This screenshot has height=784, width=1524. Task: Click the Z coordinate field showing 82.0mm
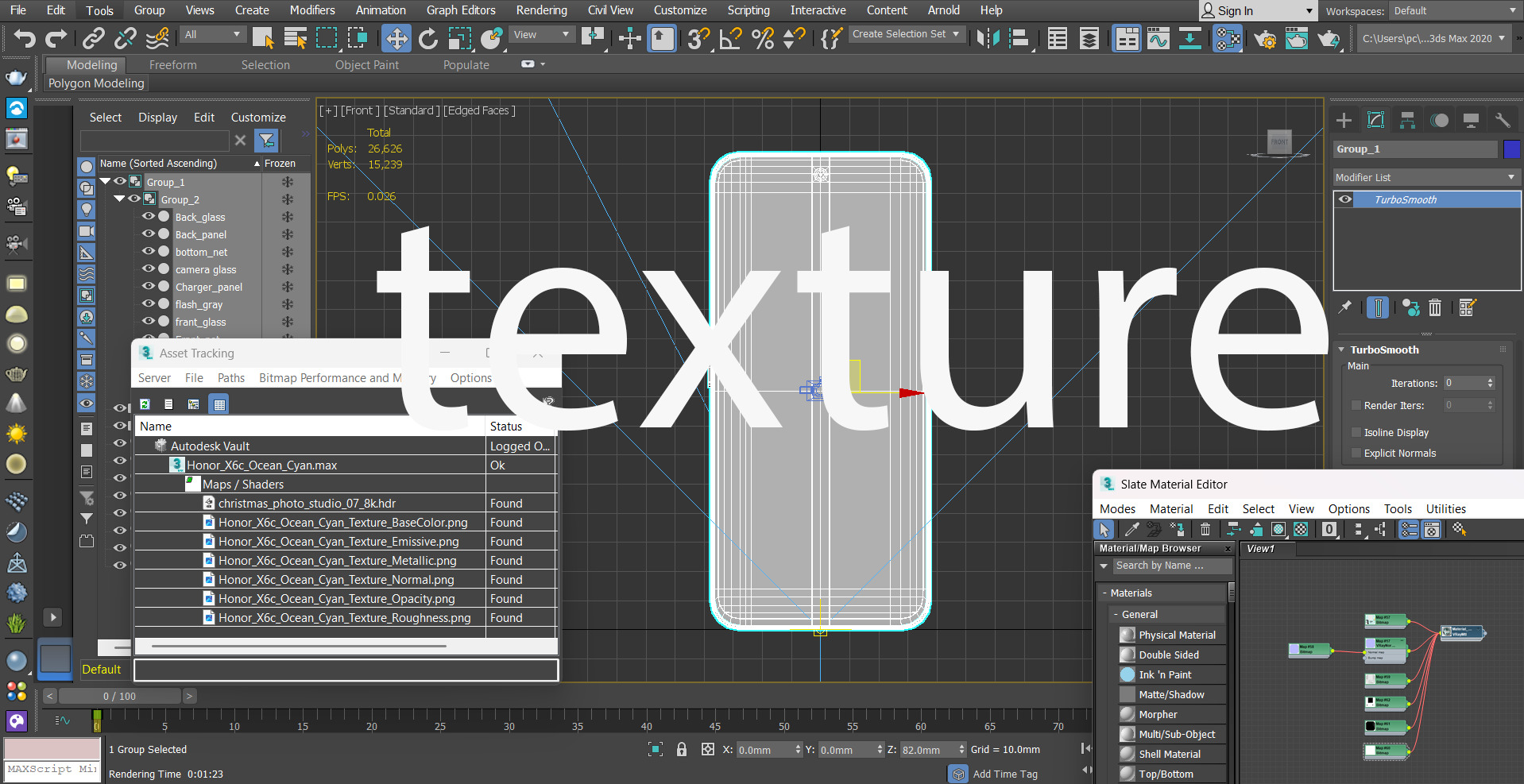point(927,750)
